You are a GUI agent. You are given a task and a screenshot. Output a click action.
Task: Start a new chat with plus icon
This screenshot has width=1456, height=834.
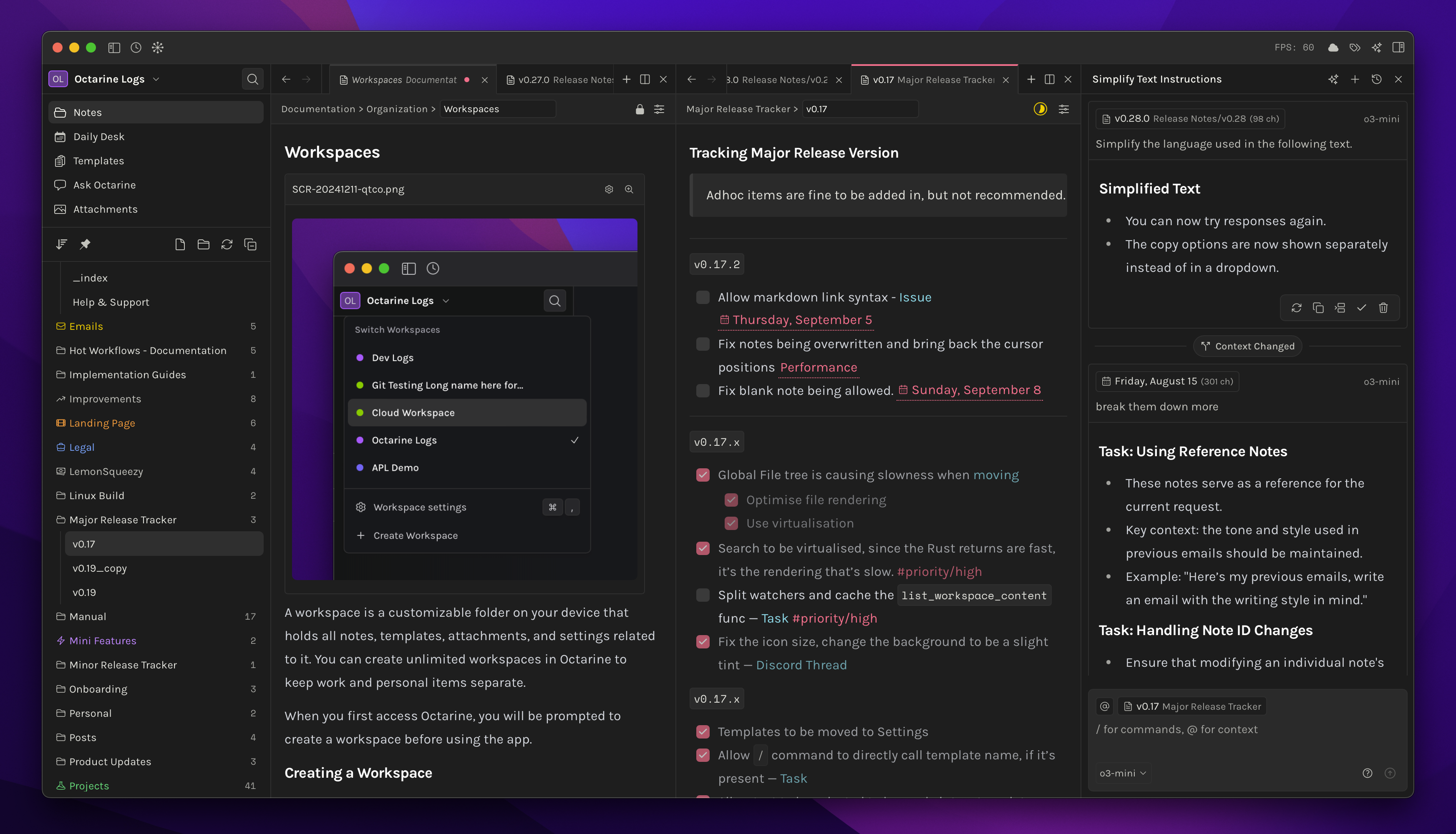click(1355, 79)
